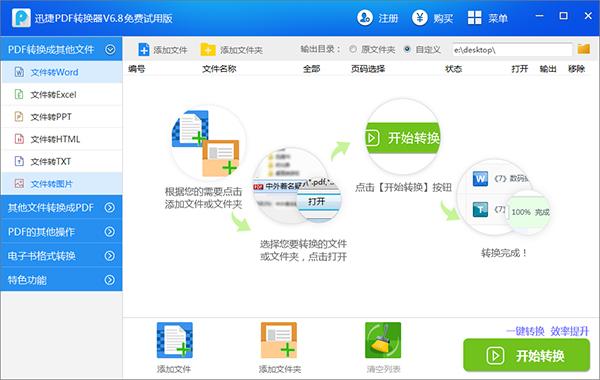Click the output path field e:\desktop\
The image size is (600, 380).
point(512,50)
